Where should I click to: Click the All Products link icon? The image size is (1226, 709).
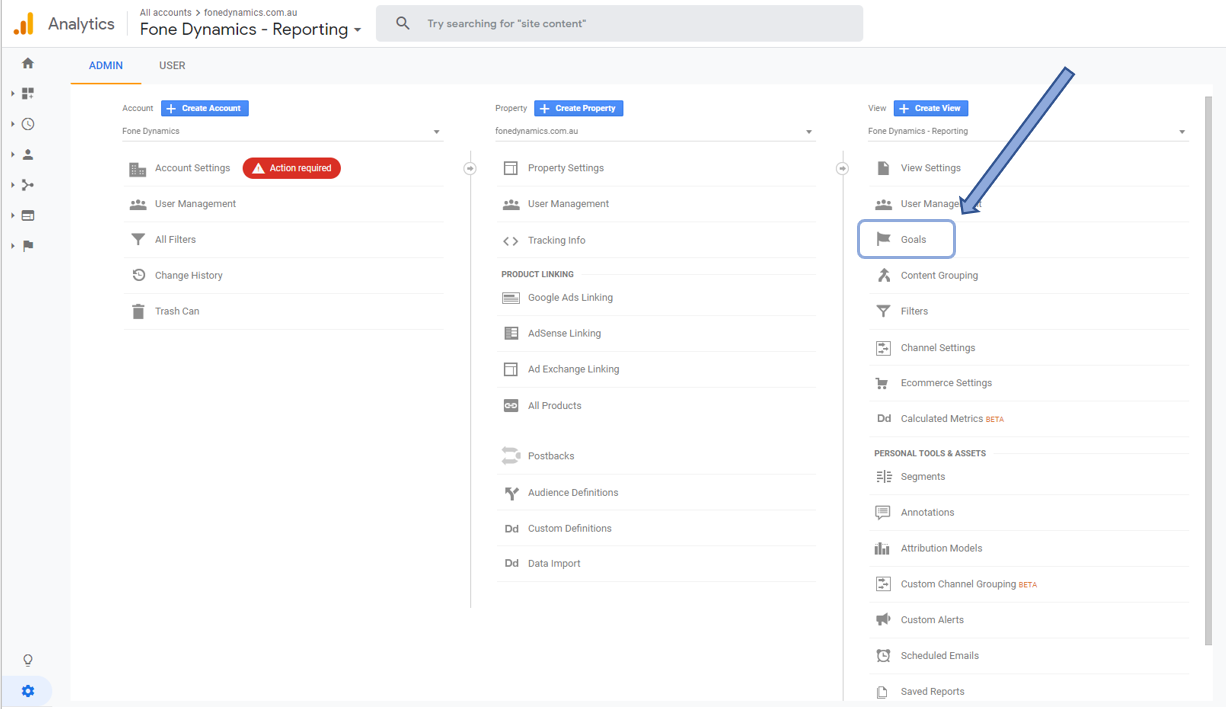click(511, 406)
